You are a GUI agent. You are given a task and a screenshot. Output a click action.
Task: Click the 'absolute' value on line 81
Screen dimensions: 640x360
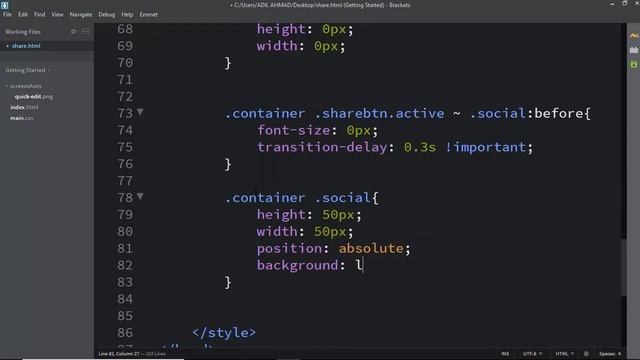(x=371, y=248)
